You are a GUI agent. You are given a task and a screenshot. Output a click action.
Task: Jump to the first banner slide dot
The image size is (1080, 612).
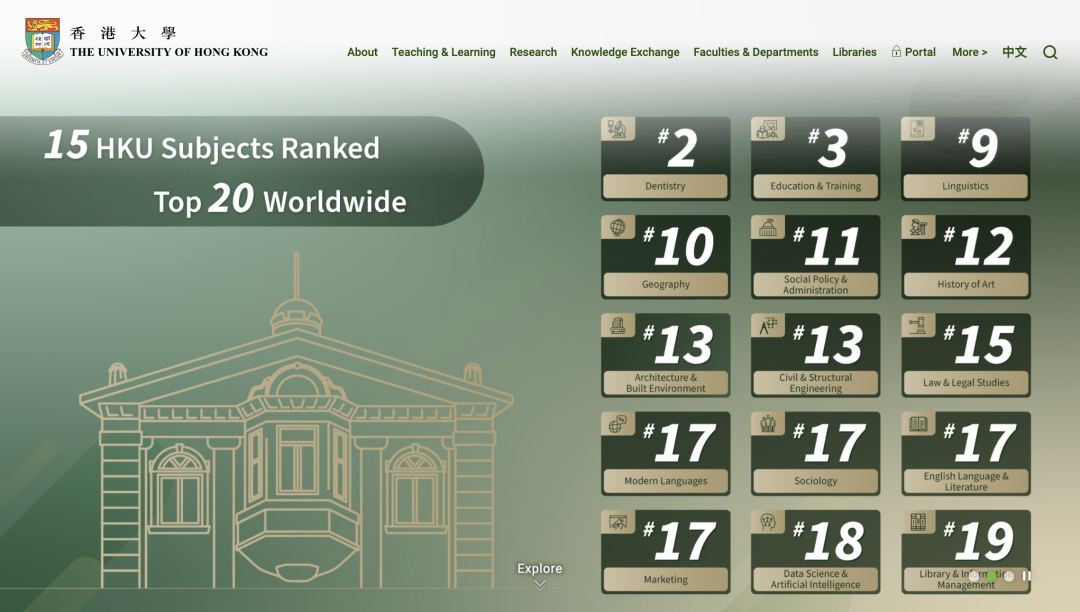[973, 576]
